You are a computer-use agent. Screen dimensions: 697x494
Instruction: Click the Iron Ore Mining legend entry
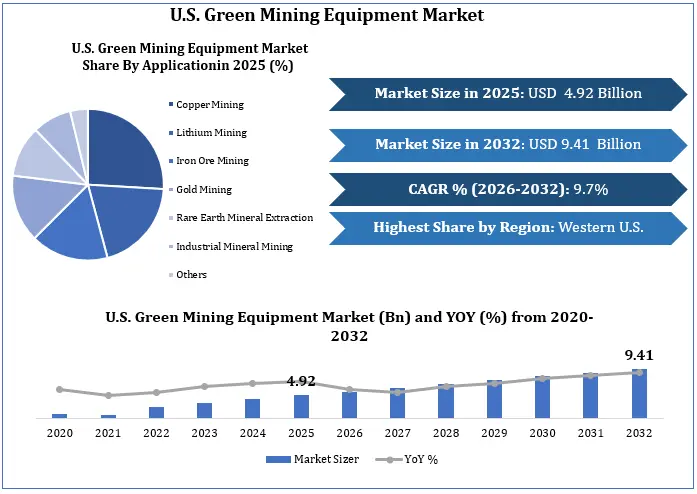click(x=208, y=161)
